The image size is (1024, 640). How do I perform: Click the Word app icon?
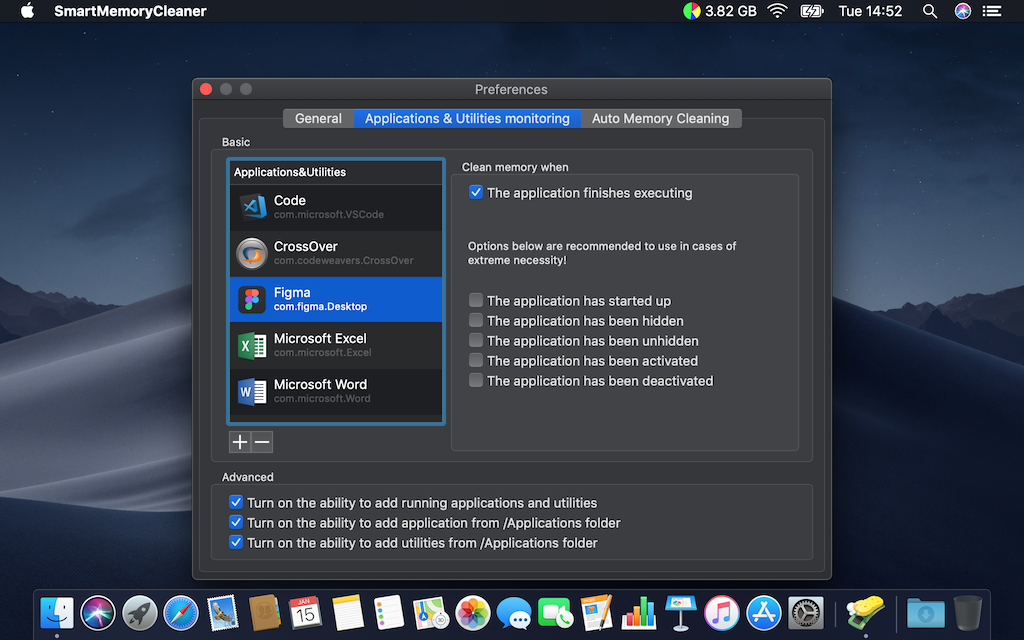252,392
